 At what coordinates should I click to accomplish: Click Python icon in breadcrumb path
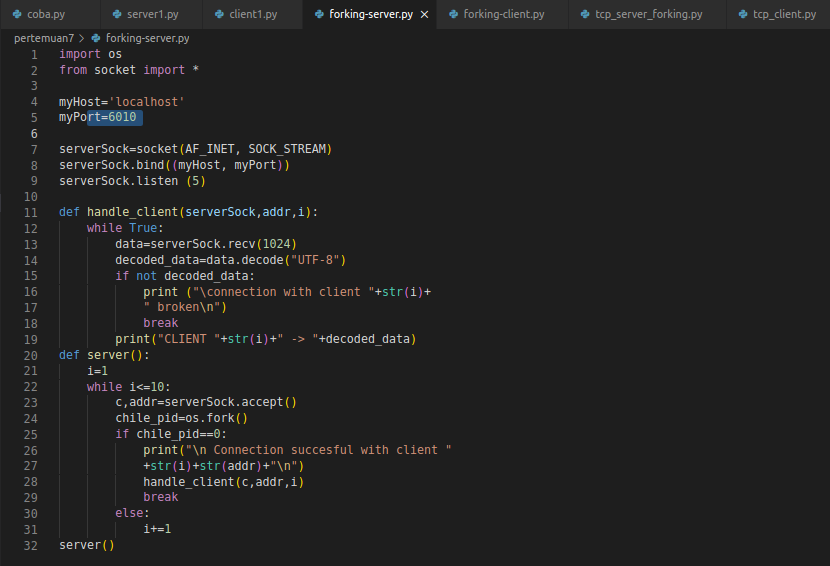tap(96, 38)
